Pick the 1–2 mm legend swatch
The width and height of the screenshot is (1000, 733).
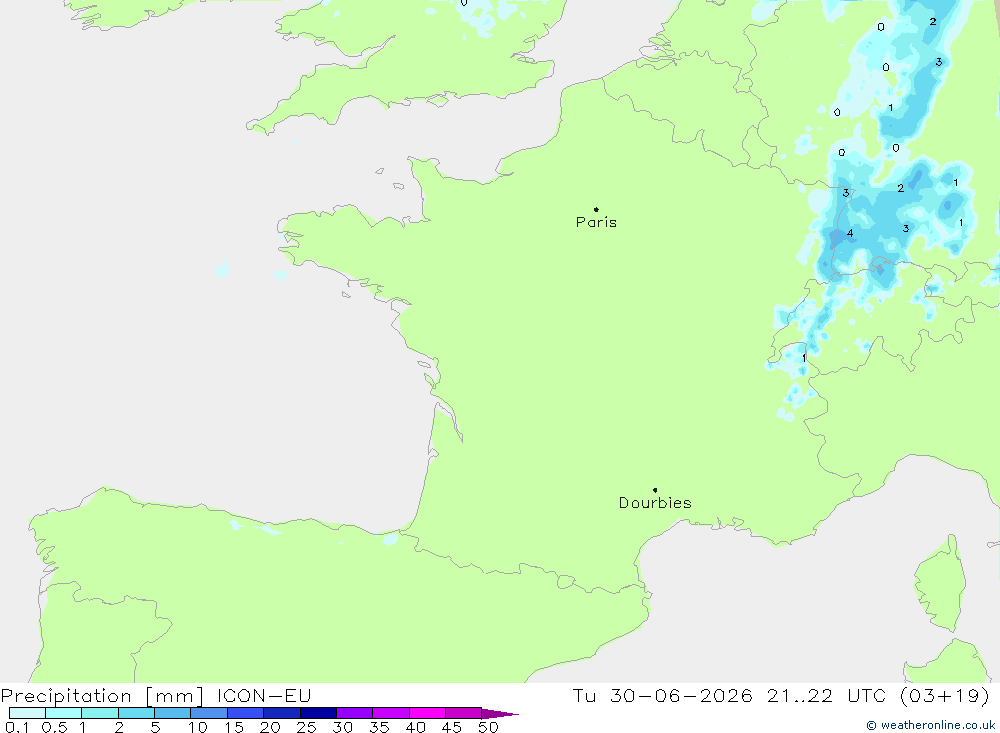[99, 713]
